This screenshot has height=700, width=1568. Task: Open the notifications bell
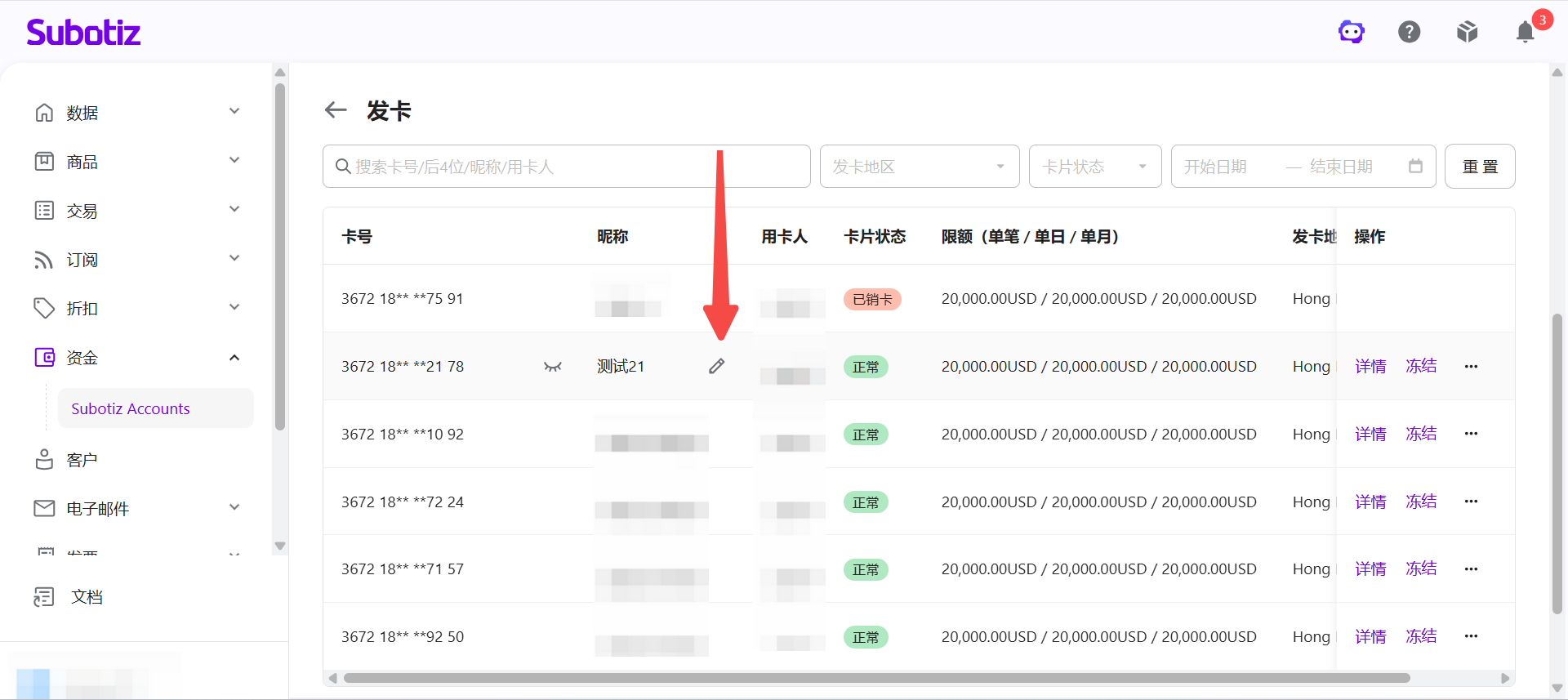click(1525, 32)
